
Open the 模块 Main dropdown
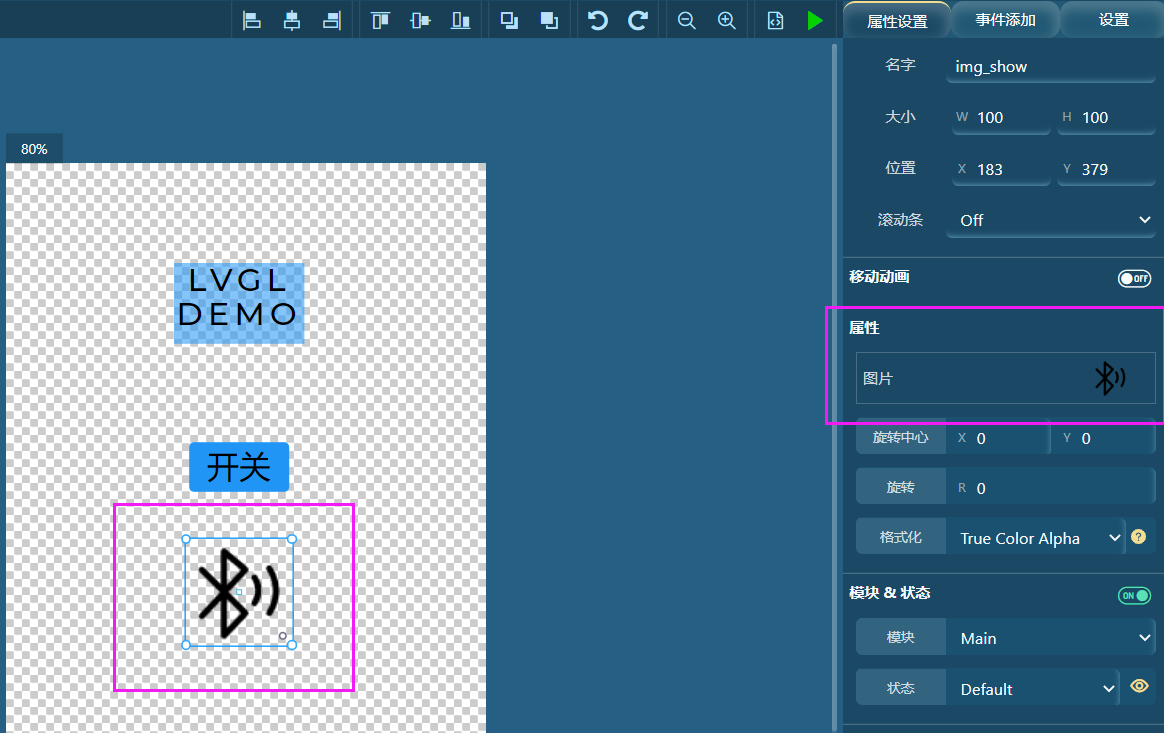(1050, 638)
